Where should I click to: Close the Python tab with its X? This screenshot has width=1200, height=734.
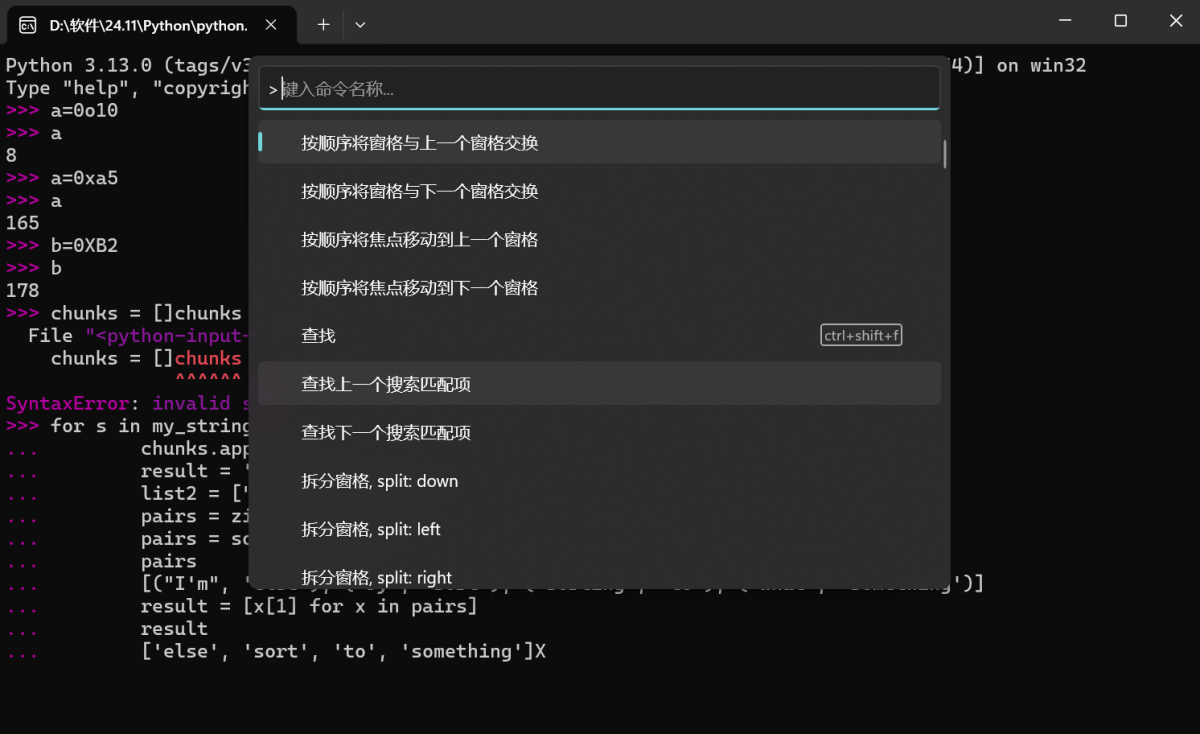(270, 24)
